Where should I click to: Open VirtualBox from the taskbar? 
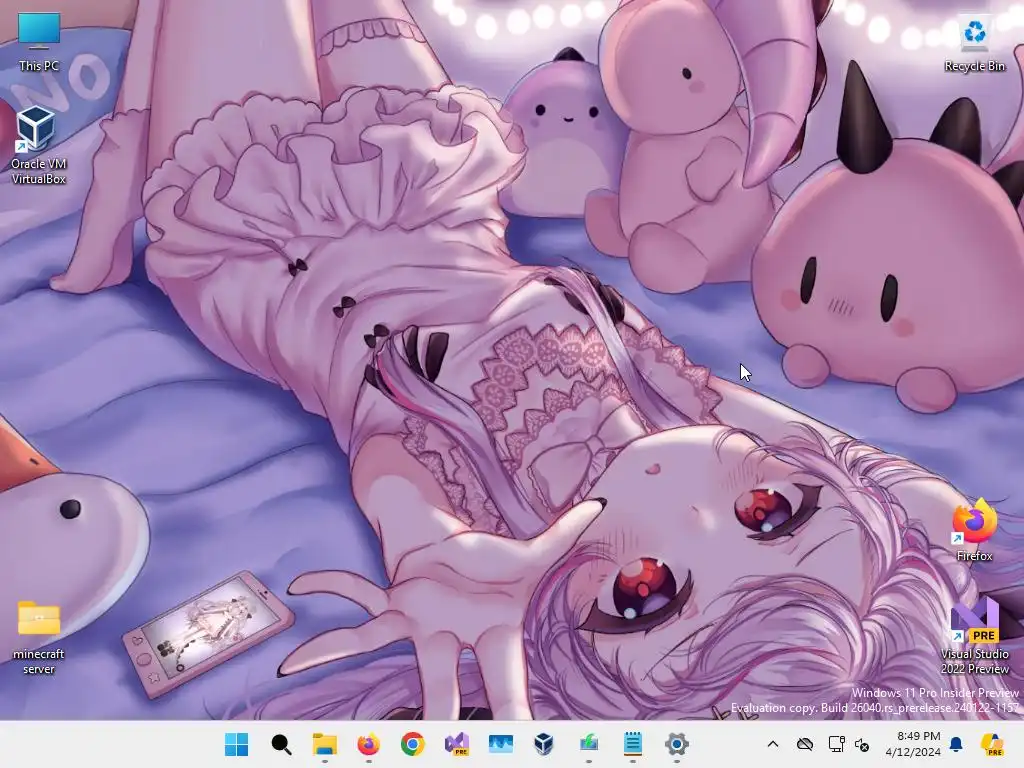pos(545,744)
